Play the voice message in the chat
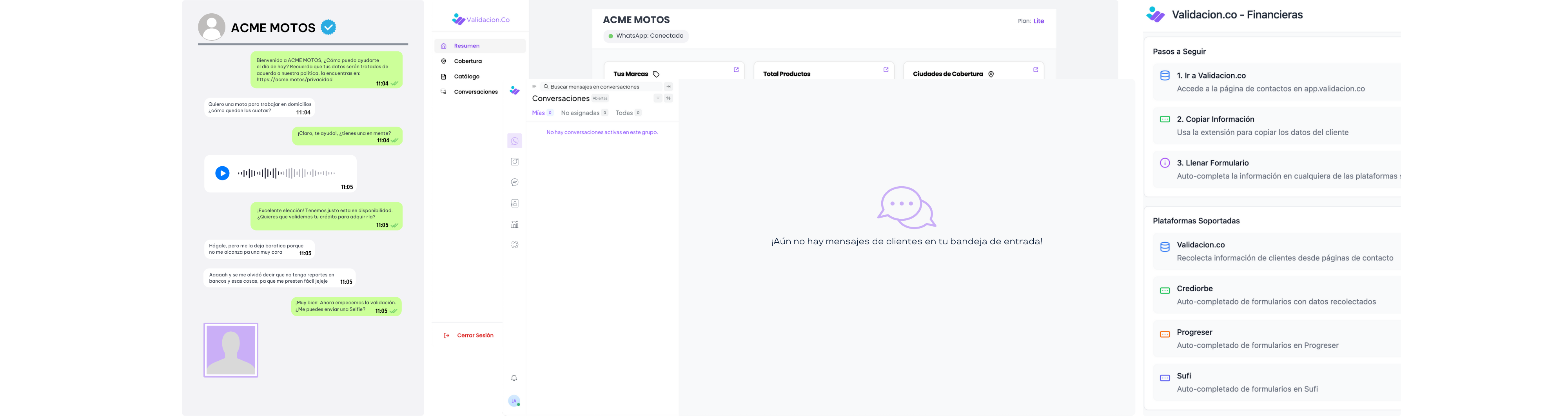Image resolution: width=1568 pixels, height=416 pixels. [x=222, y=174]
